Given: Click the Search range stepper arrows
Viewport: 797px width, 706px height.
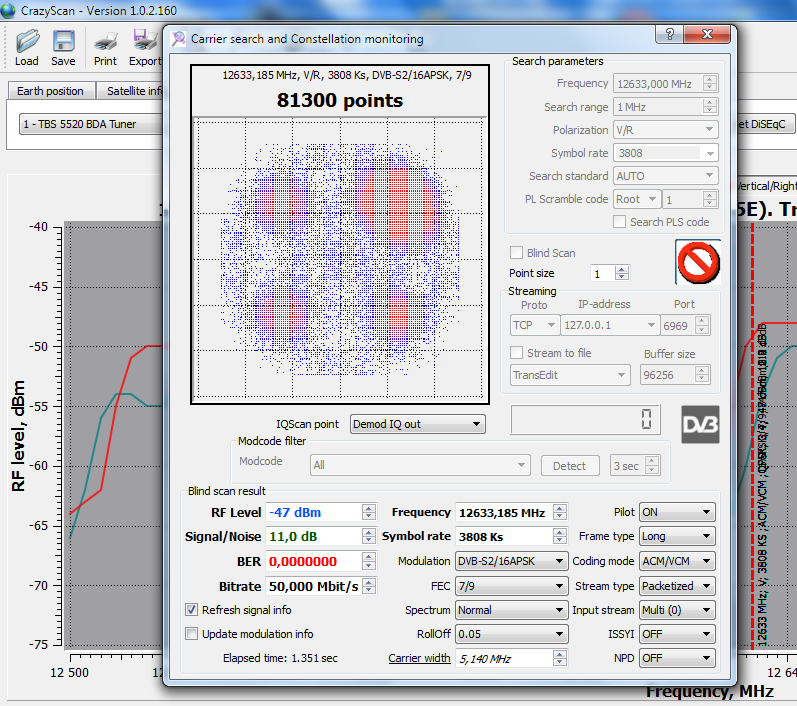Looking at the screenshot, I should point(710,107).
